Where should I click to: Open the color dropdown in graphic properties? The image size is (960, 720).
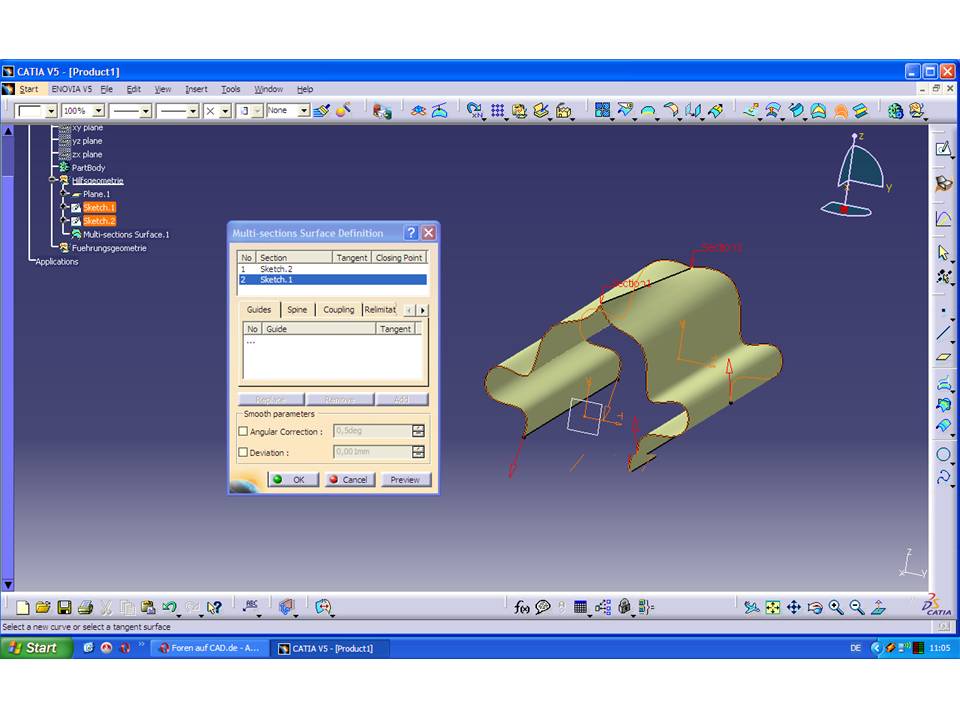pos(51,111)
